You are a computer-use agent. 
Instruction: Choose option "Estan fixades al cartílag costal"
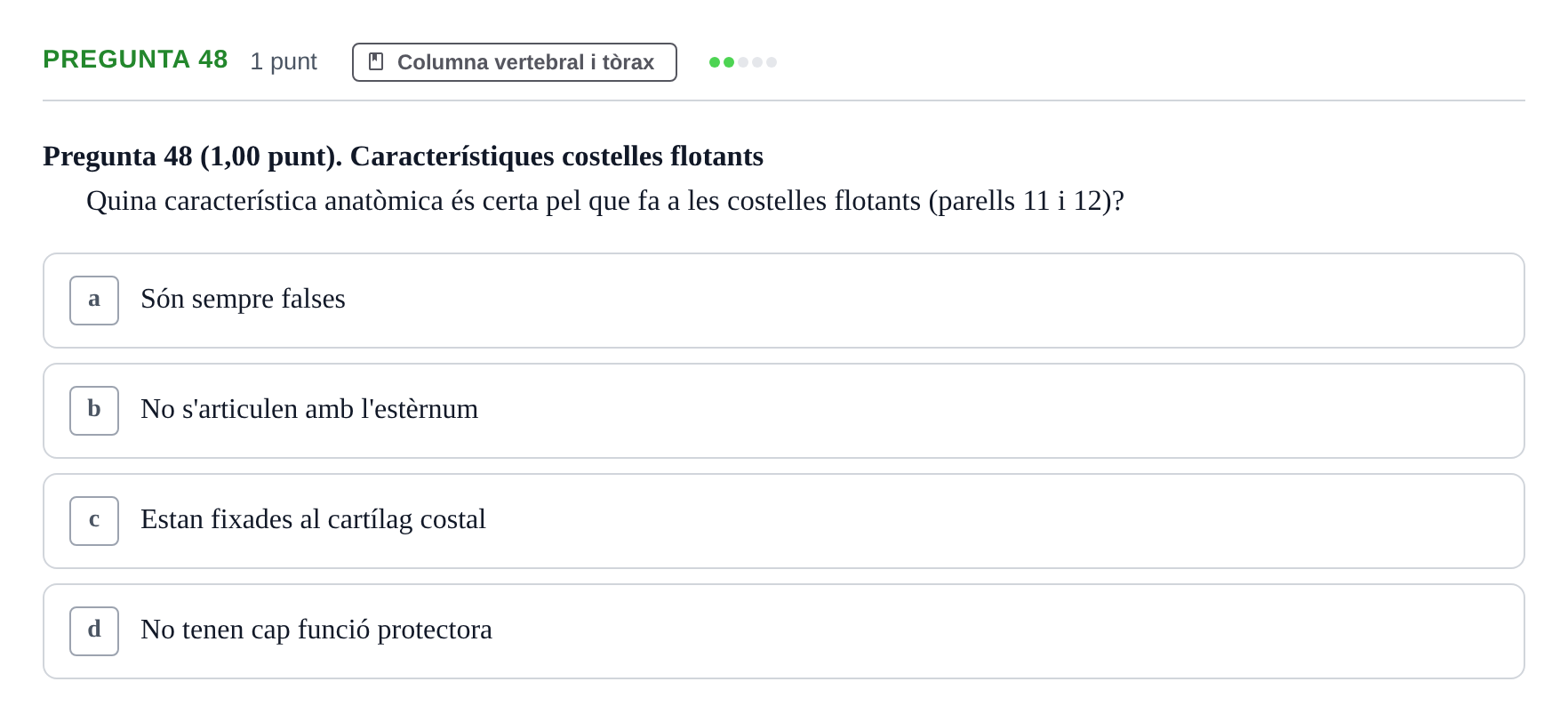pyautogui.click(x=784, y=521)
